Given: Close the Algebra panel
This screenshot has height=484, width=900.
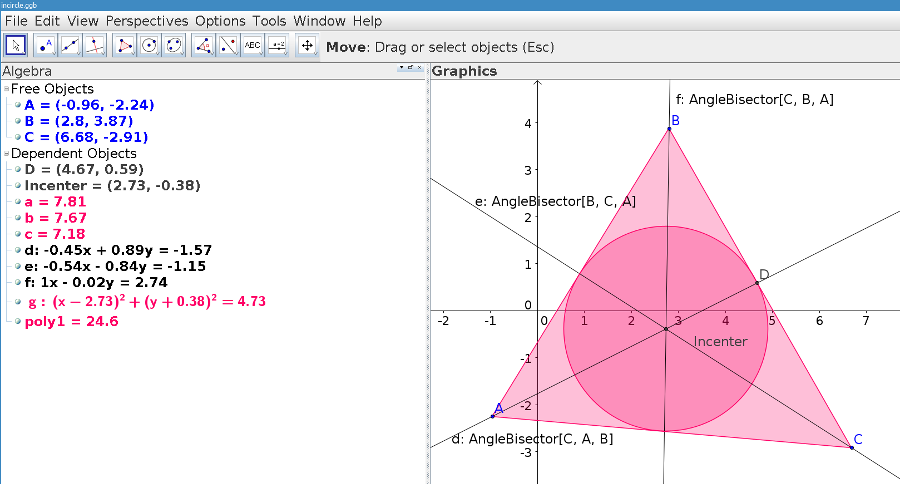Looking at the screenshot, I should point(418,67).
